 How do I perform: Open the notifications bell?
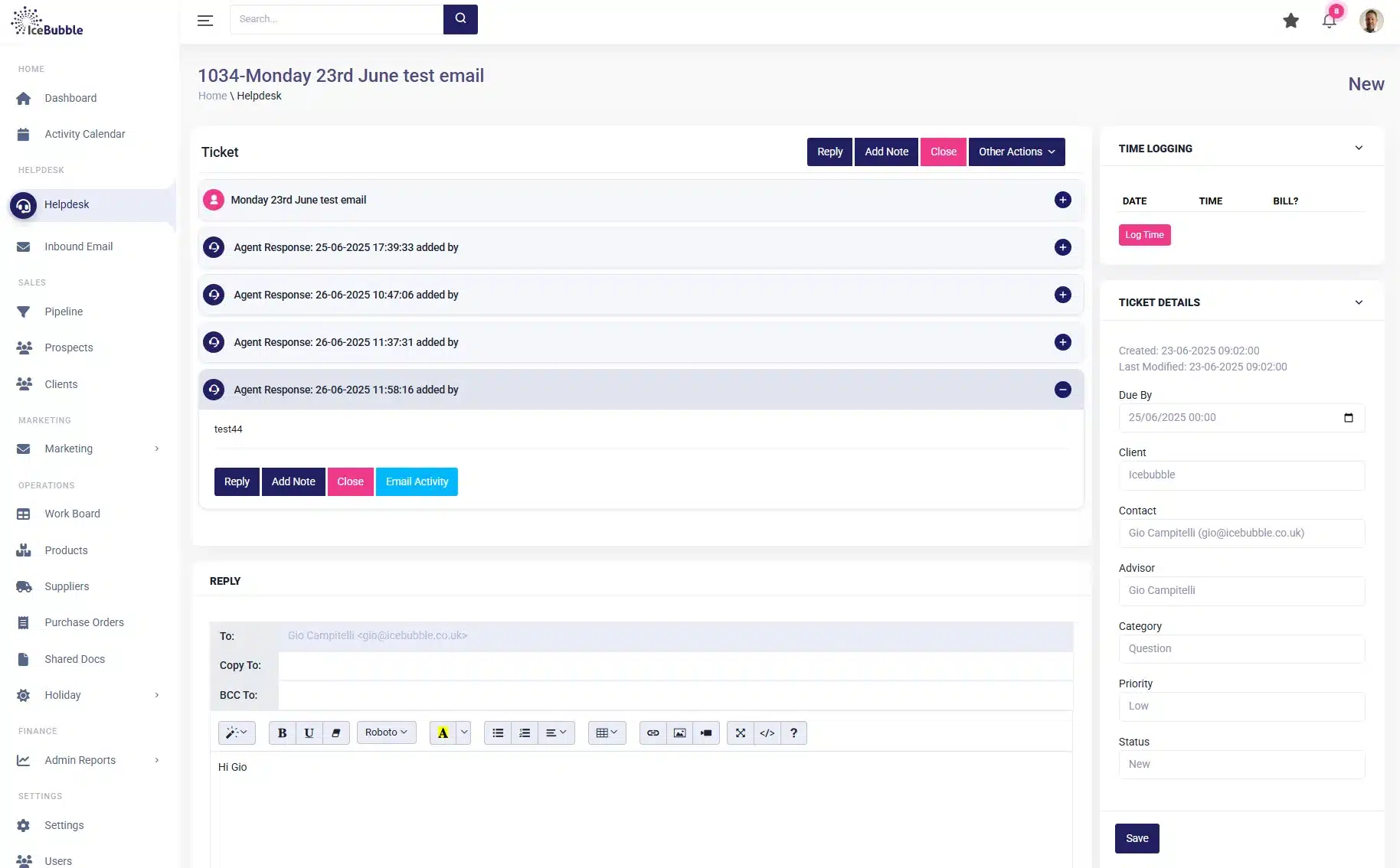pos(1329,21)
